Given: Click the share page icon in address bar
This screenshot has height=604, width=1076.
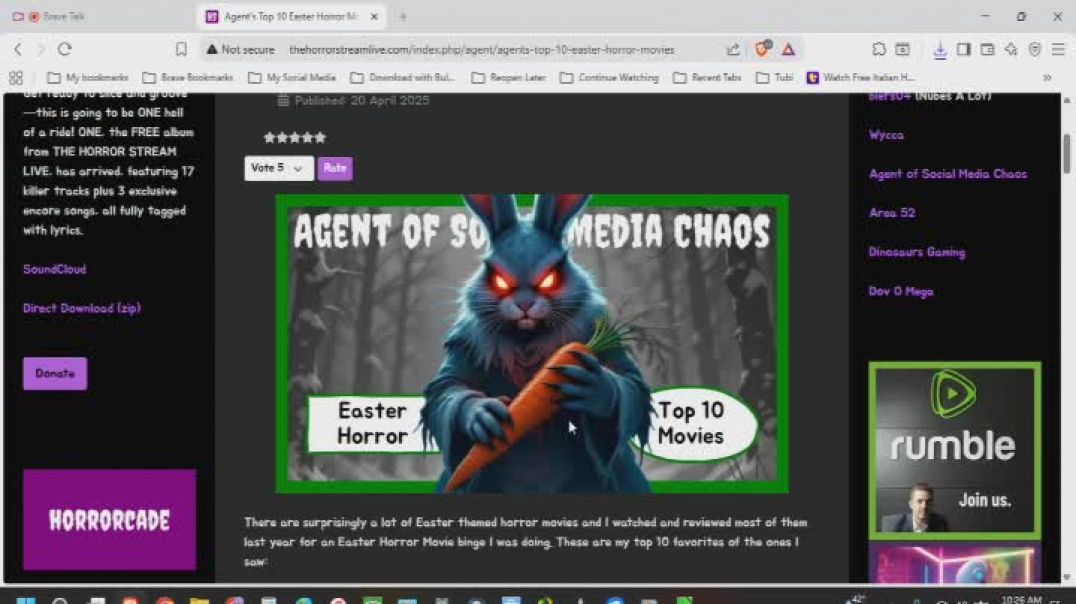Looking at the screenshot, I should tap(733, 49).
